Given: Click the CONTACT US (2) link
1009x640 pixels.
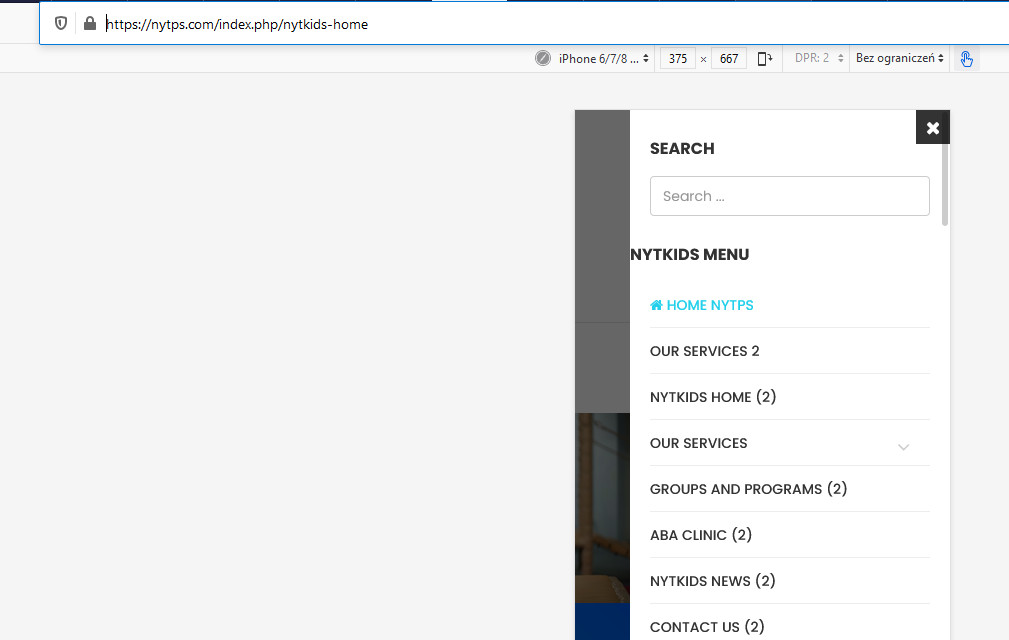Looking at the screenshot, I should [706, 627].
